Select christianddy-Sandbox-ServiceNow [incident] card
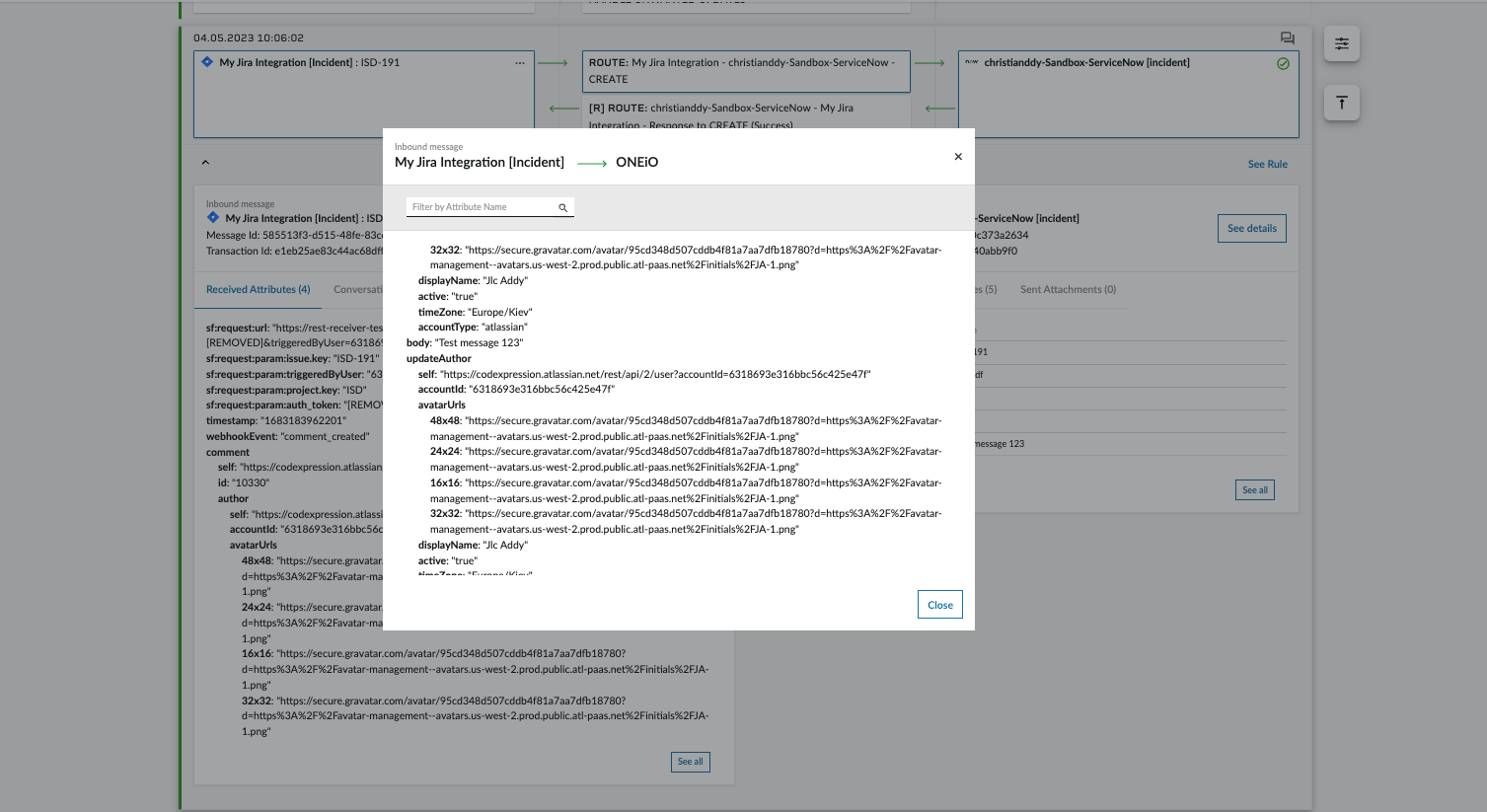This screenshot has height=812, width=1487. tap(1129, 95)
